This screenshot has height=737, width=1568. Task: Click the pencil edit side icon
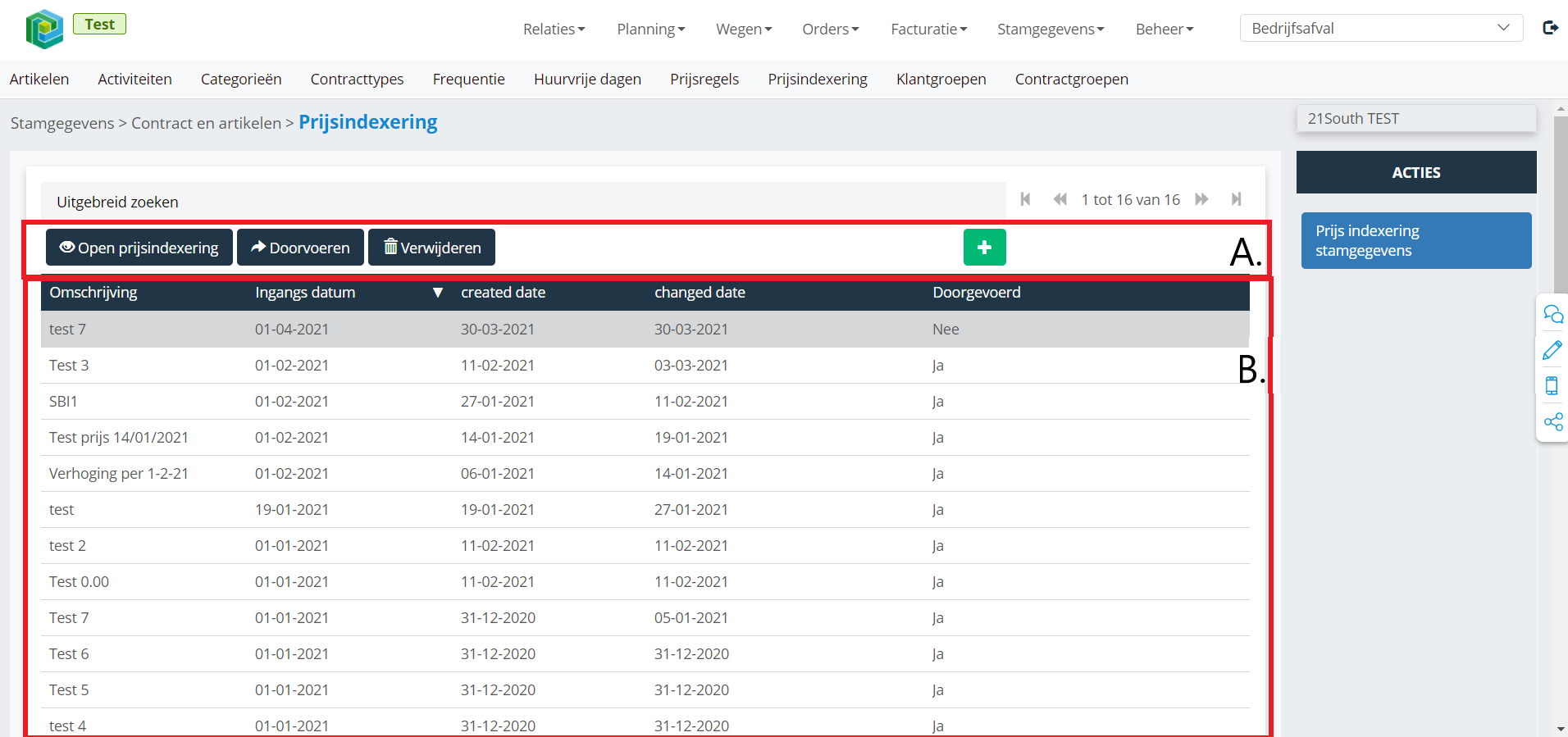tap(1552, 350)
